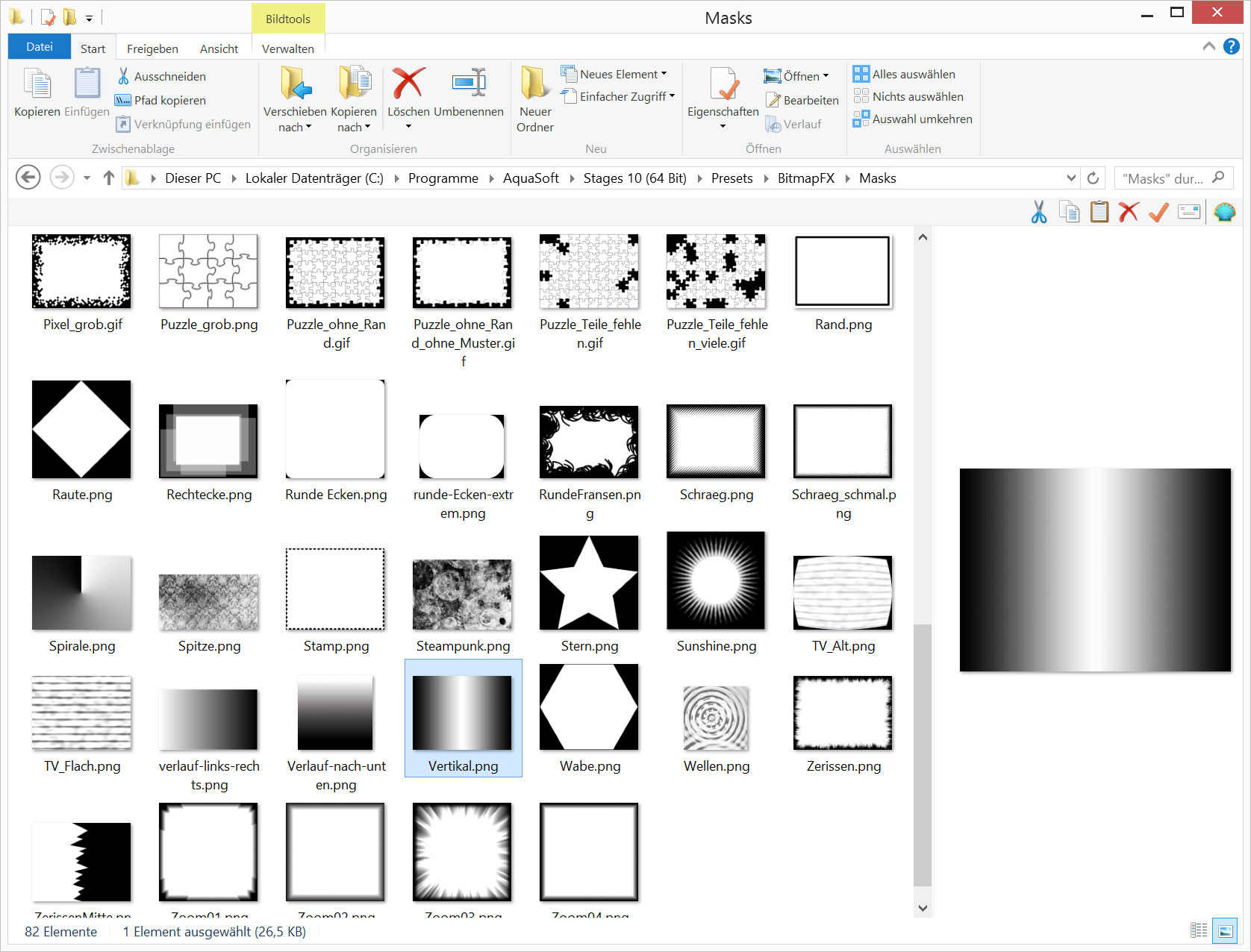Open the Datei menu

point(40,47)
